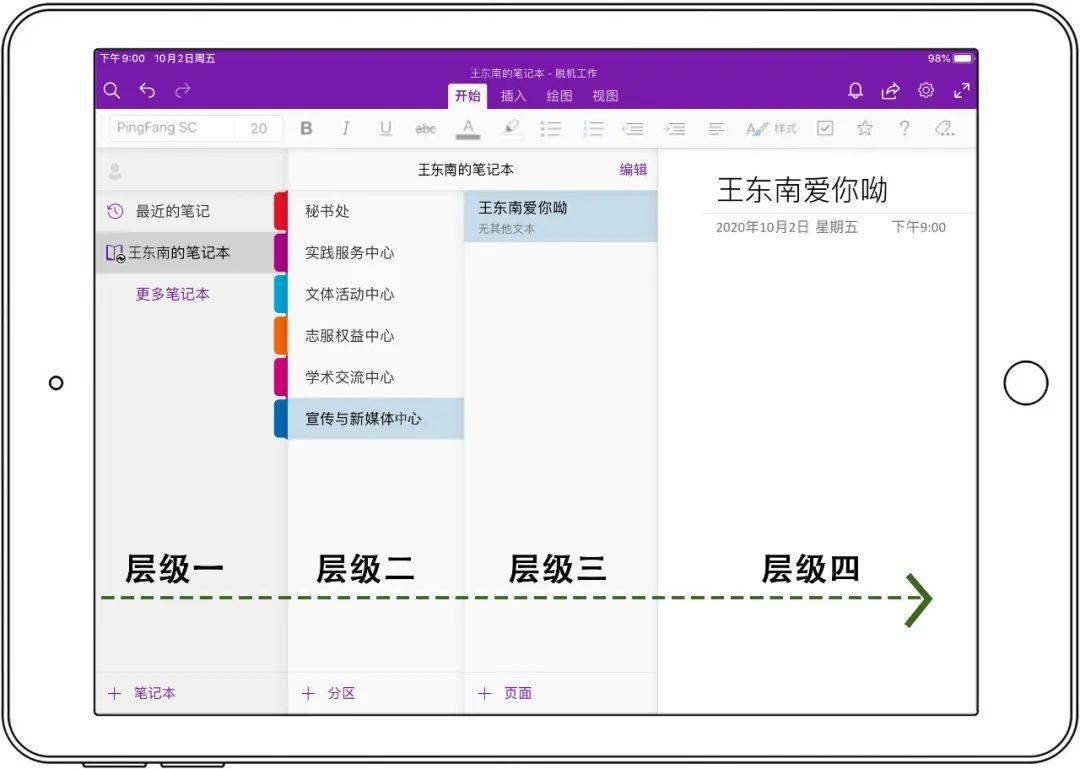Tap the 编辑 button
The height and width of the screenshot is (769, 1080).
coord(633,170)
